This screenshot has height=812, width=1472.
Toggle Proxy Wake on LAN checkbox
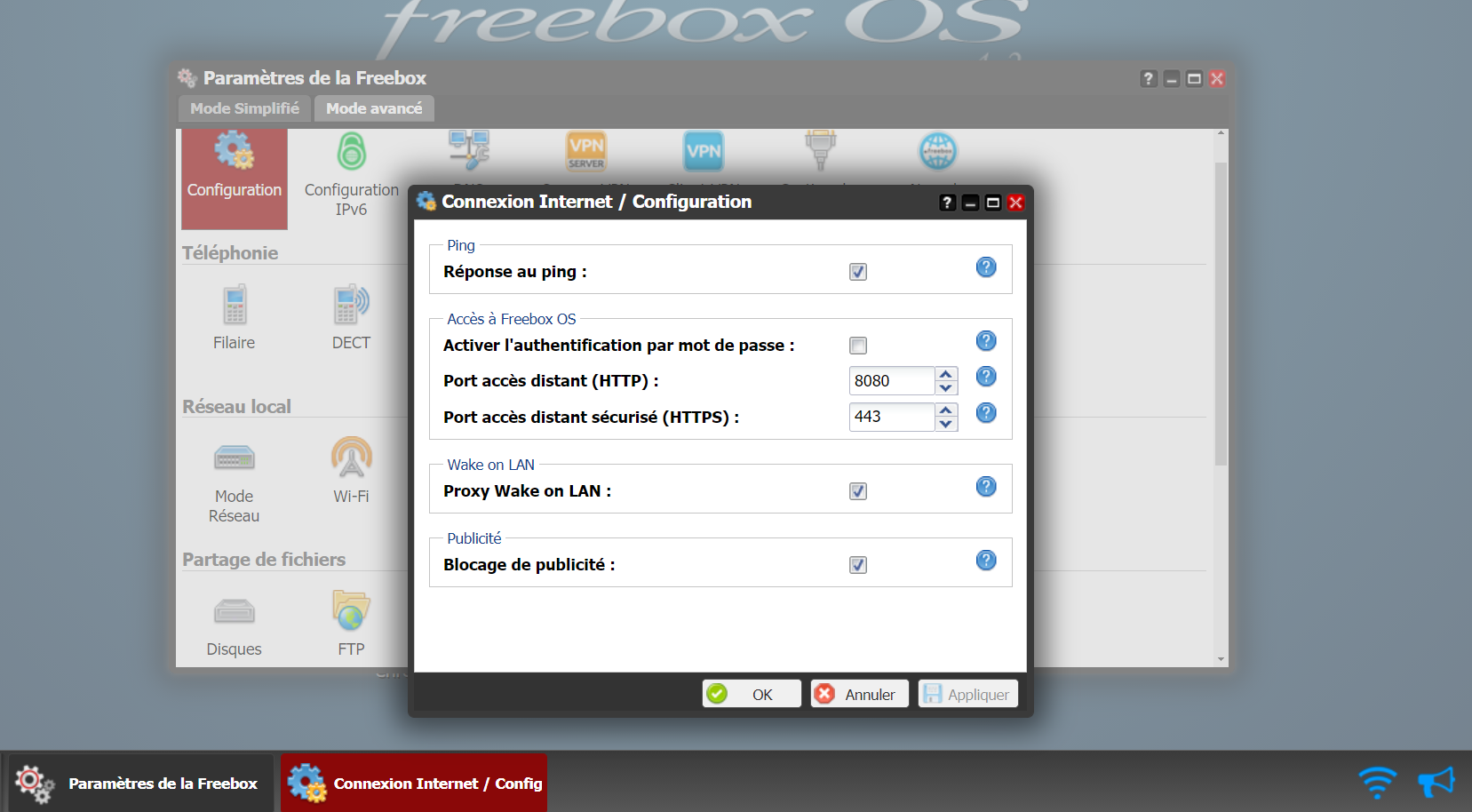857,491
